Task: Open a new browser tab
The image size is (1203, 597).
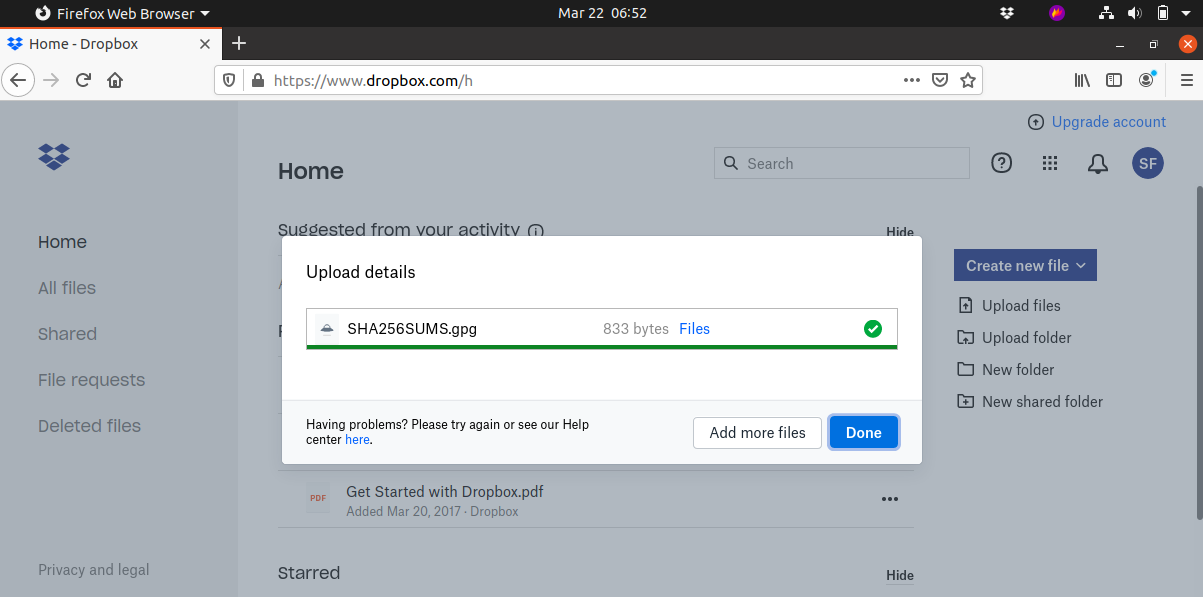Action: point(239,43)
